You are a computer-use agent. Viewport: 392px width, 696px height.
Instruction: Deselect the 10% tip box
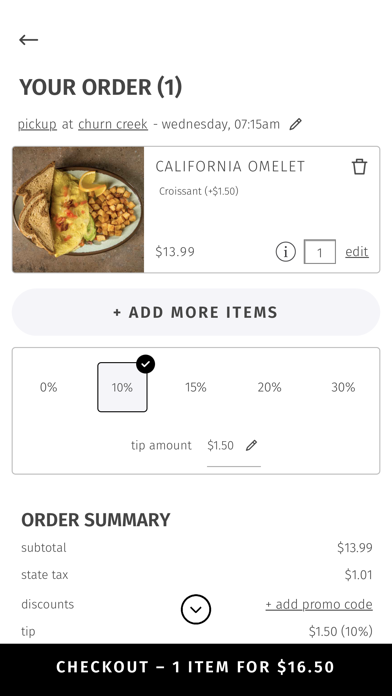click(x=123, y=388)
